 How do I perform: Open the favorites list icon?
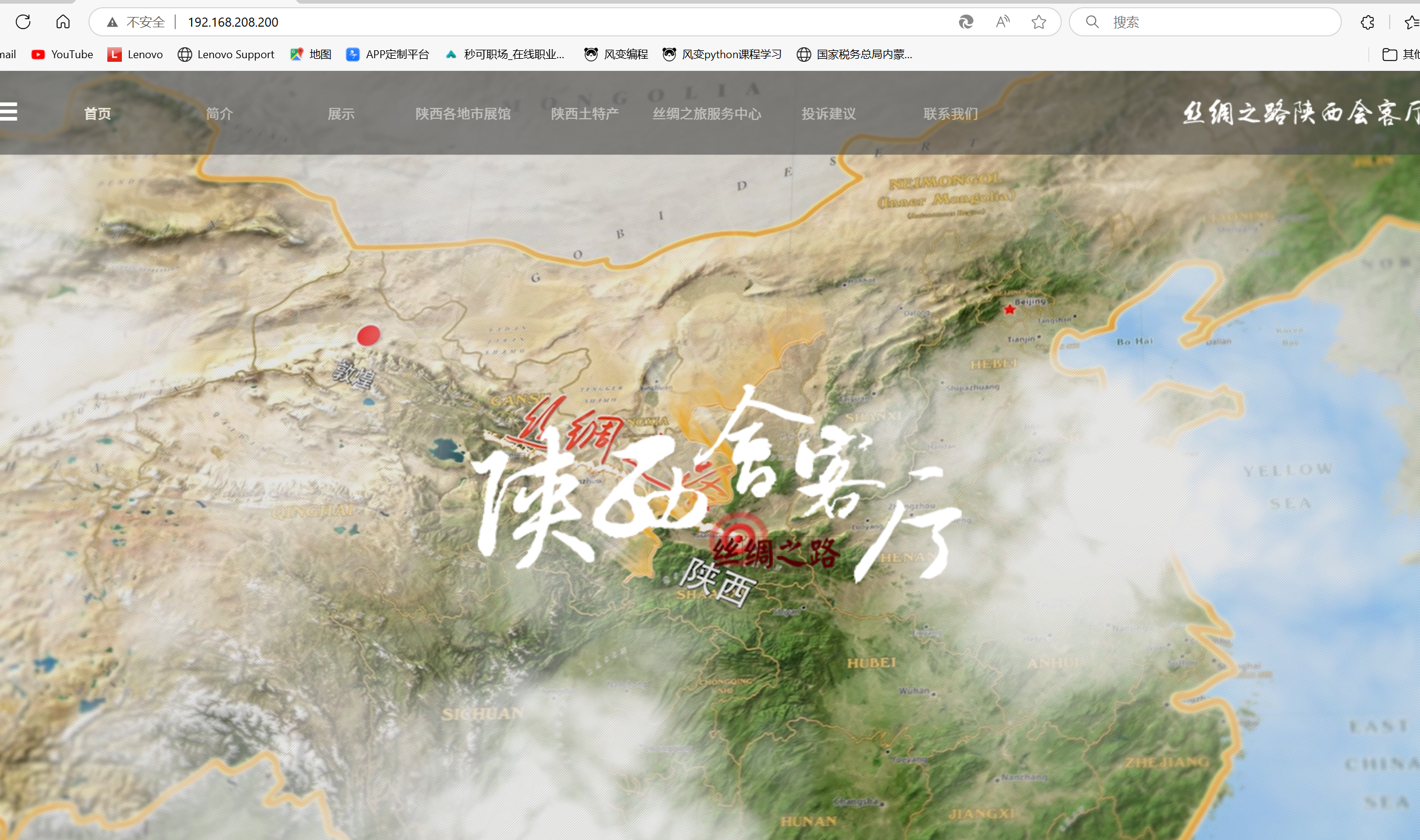(x=1413, y=22)
